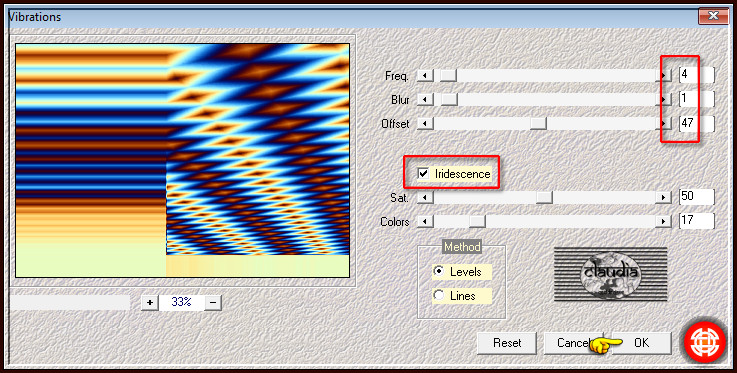Click the Blur slider right arrow
This screenshot has height=373, width=737.
click(x=663, y=100)
